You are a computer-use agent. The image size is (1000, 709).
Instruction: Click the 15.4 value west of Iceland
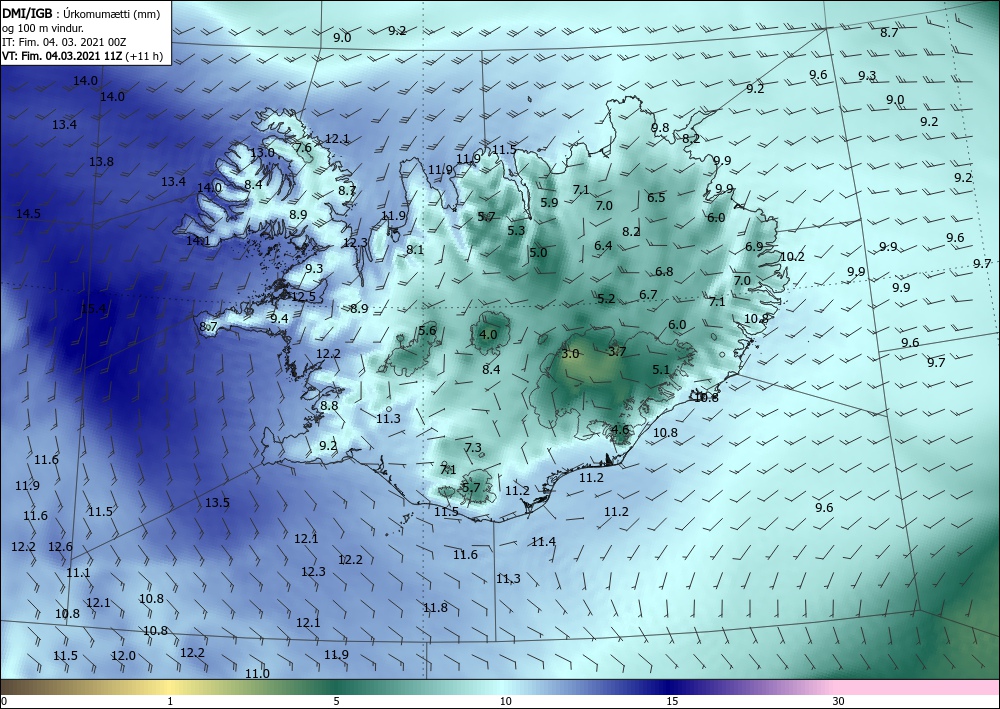(93, 309)
